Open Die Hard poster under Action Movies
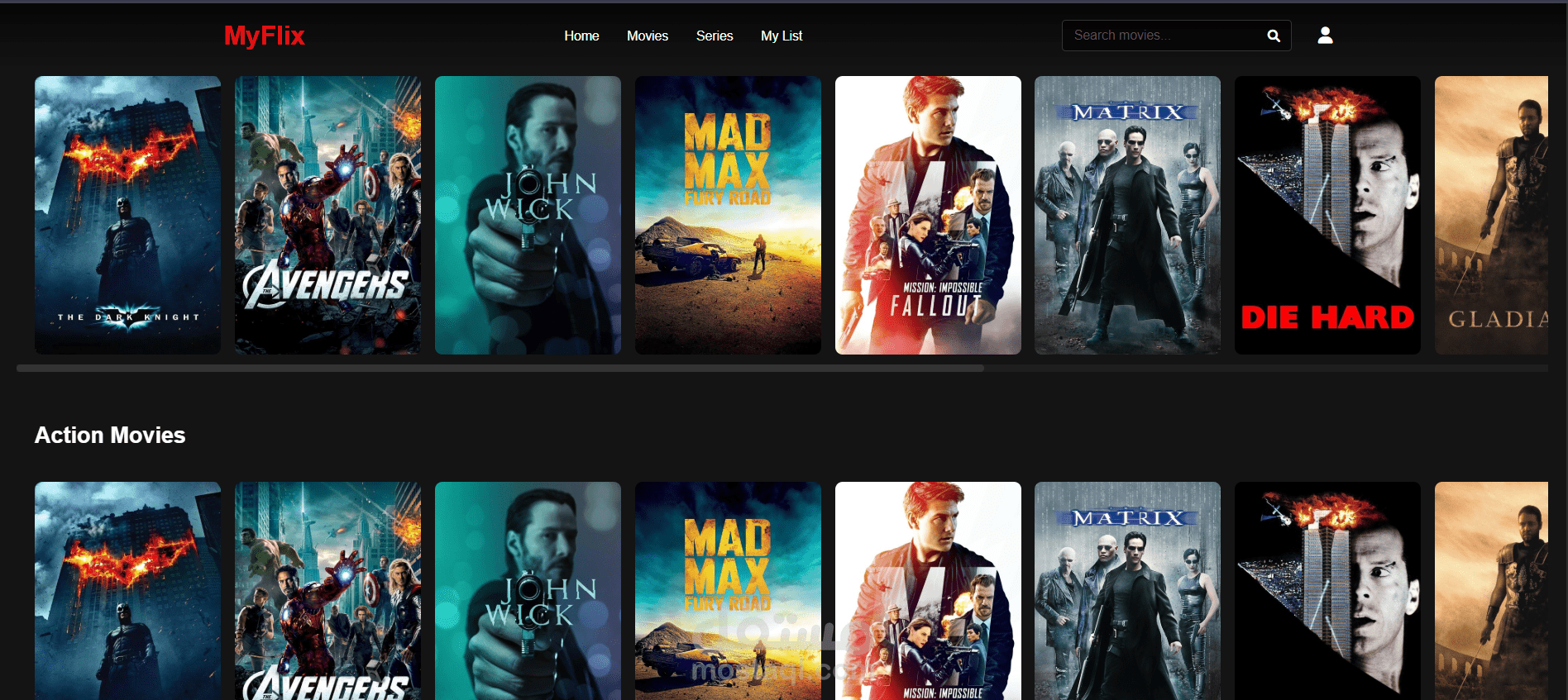This screenshot has height=700, width=1568. click(1327, 591)
